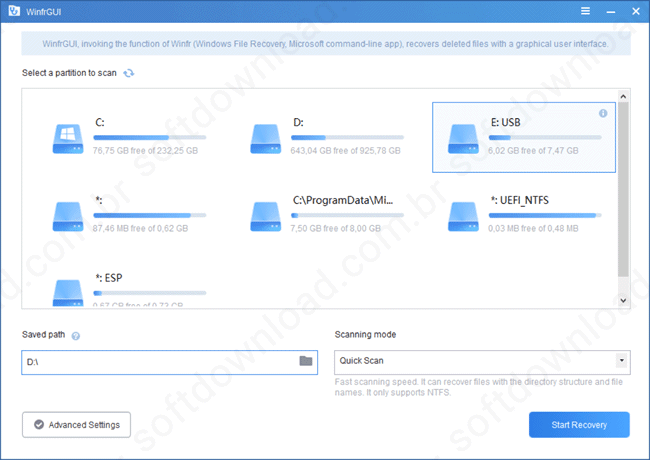Click the partition list scrollbar thumb
The image size is (650, 460).
click(623, 189)
